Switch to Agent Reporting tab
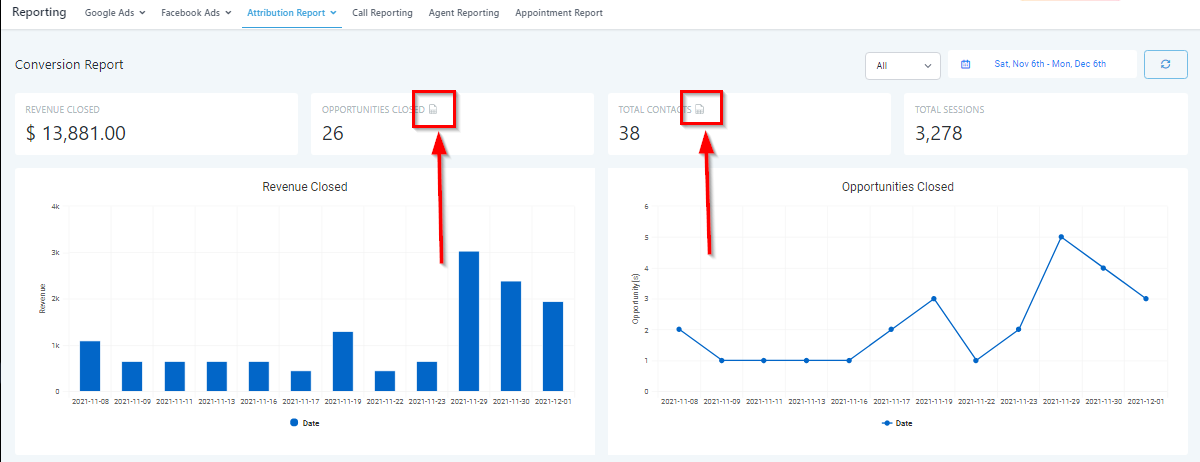The width and height of the screenshot is (1200, 462). pos(464,13)
